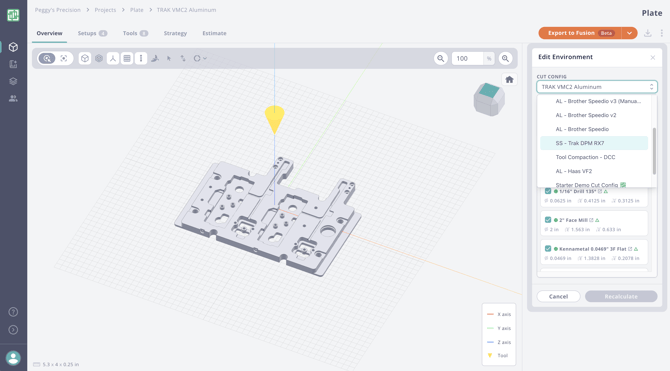Click the zoom out magnifier icon
Viewport: 670px width, 371px height.
click(441, 59)
